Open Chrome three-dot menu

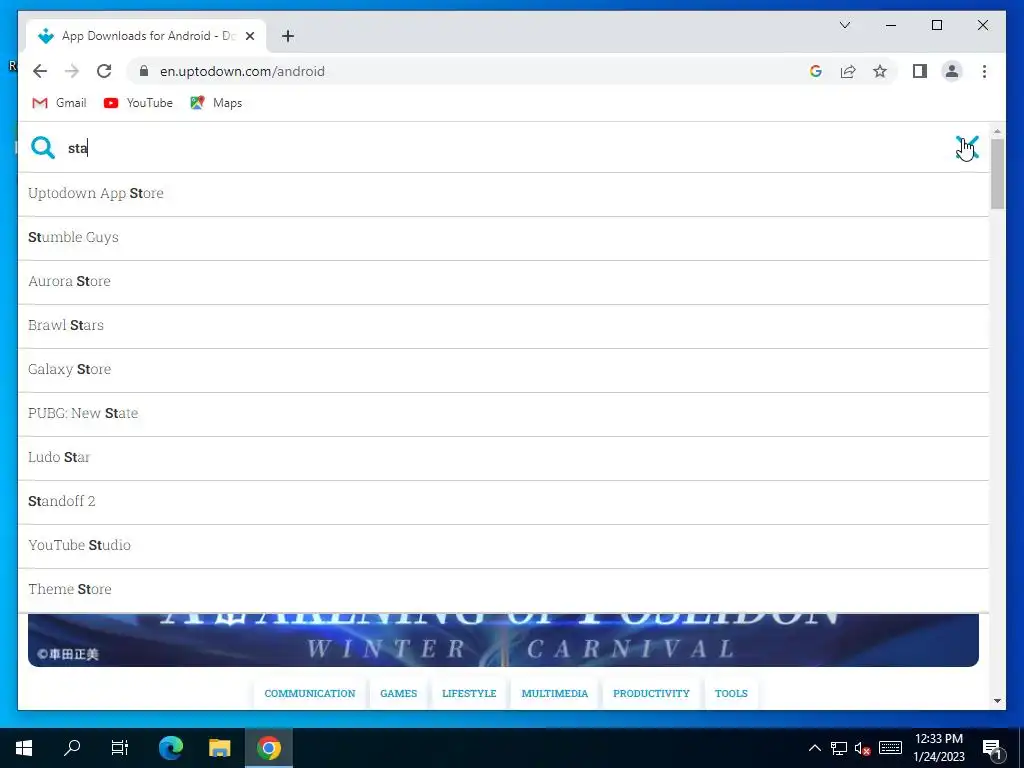[x=984, y=71]
